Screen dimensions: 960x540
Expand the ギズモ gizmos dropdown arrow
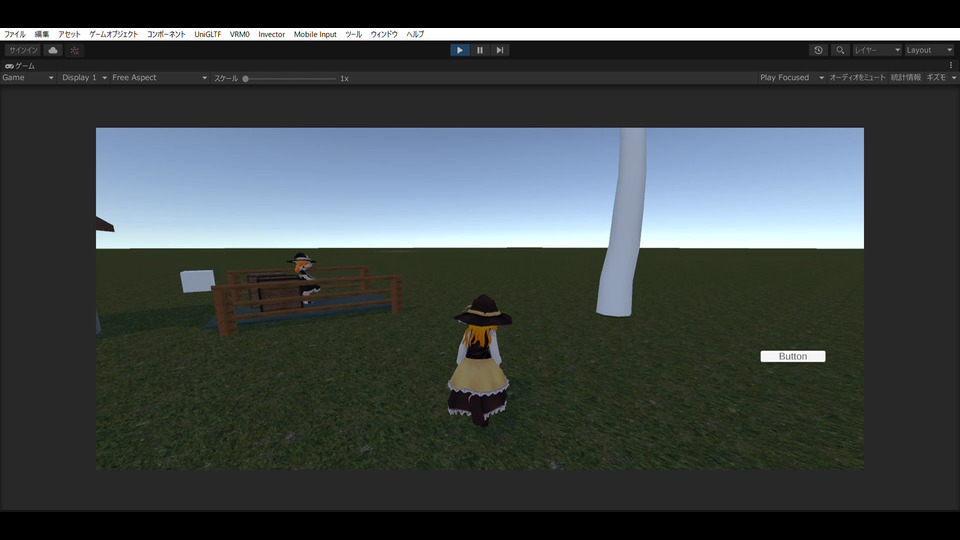(953, 78)
